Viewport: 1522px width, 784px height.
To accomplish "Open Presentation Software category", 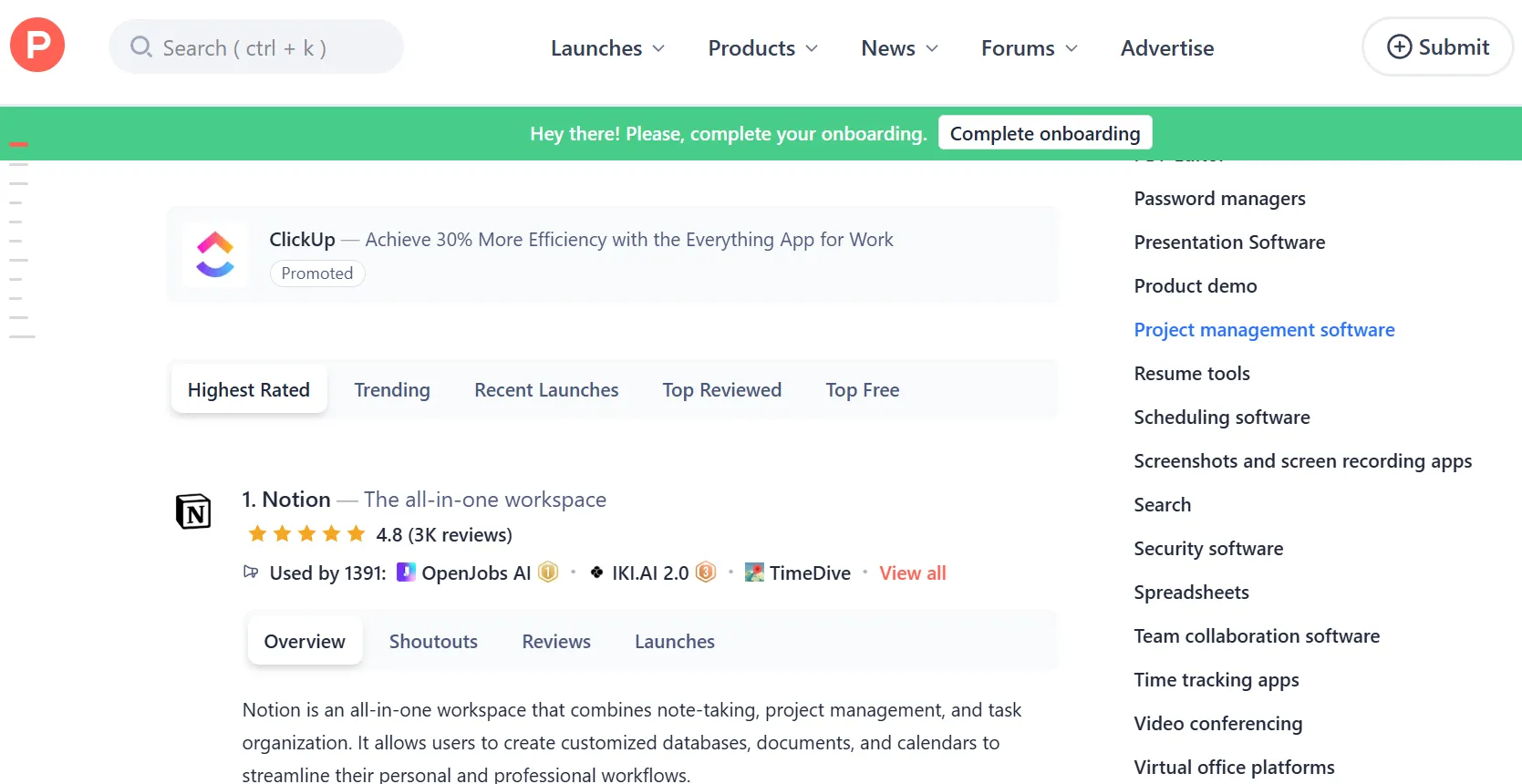I will [x=1229, y=242].
